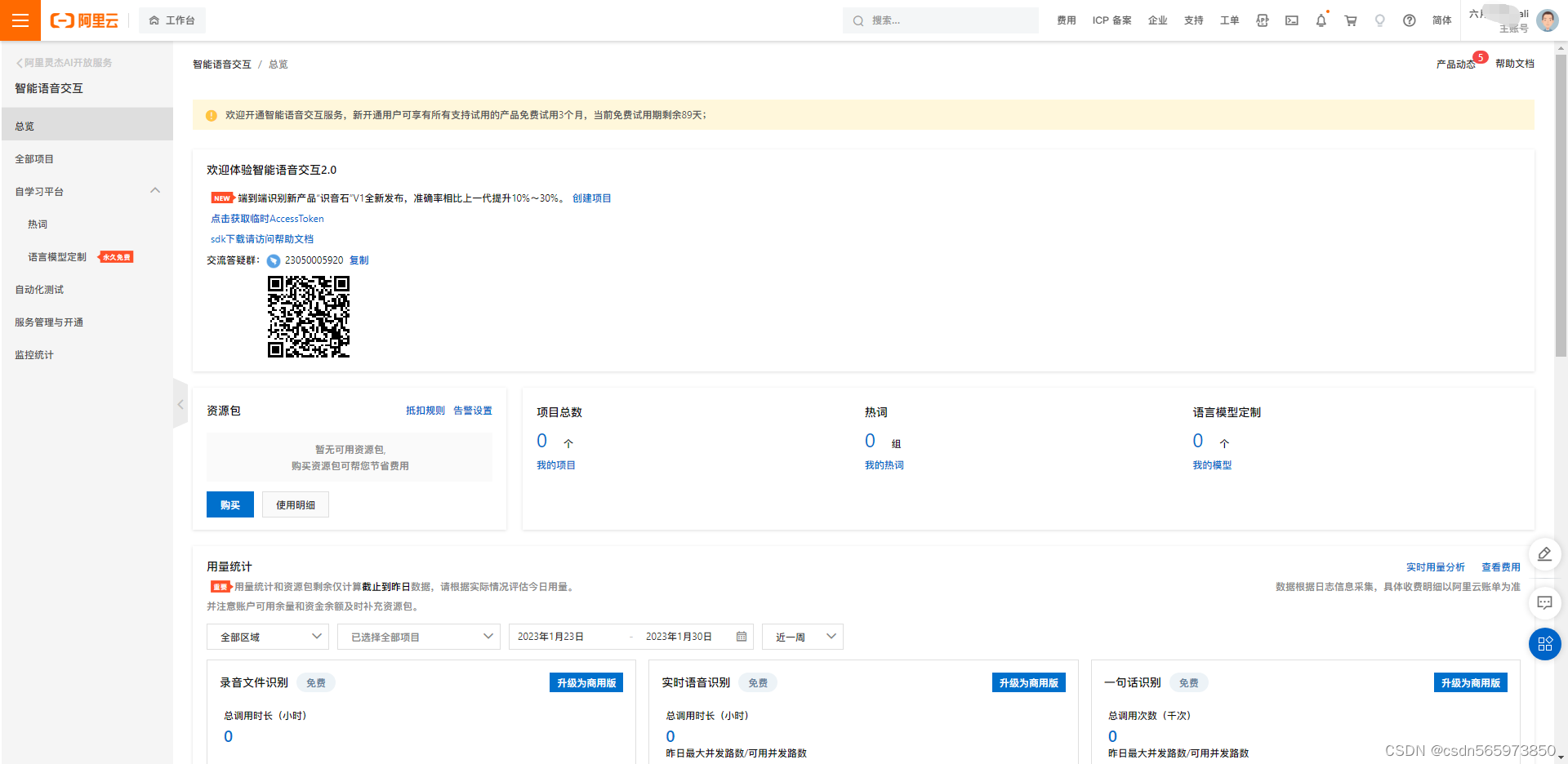Click the Alibaba Cloud logo
1568x764 pixels.
[x=84, y=20]
